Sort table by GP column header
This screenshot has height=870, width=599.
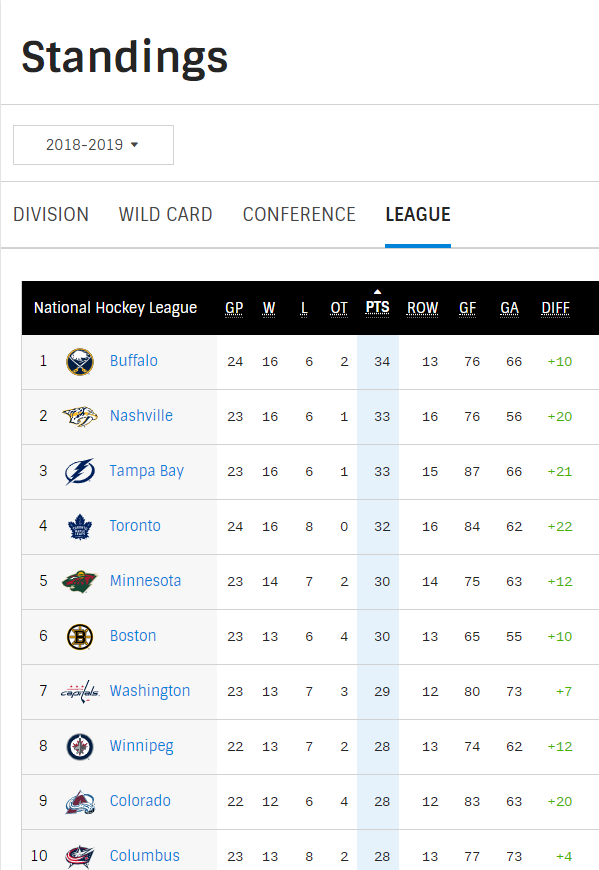[x=234, y=308]
